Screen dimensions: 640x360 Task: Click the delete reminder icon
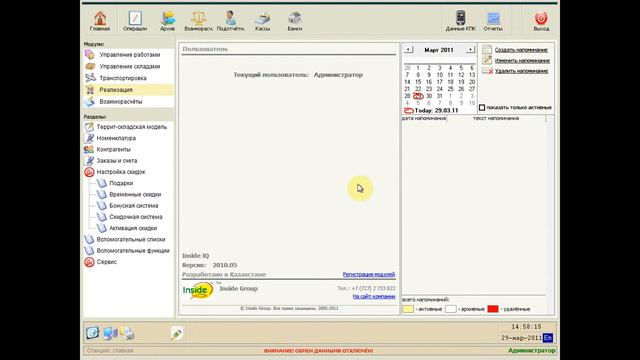click(487, 71)
